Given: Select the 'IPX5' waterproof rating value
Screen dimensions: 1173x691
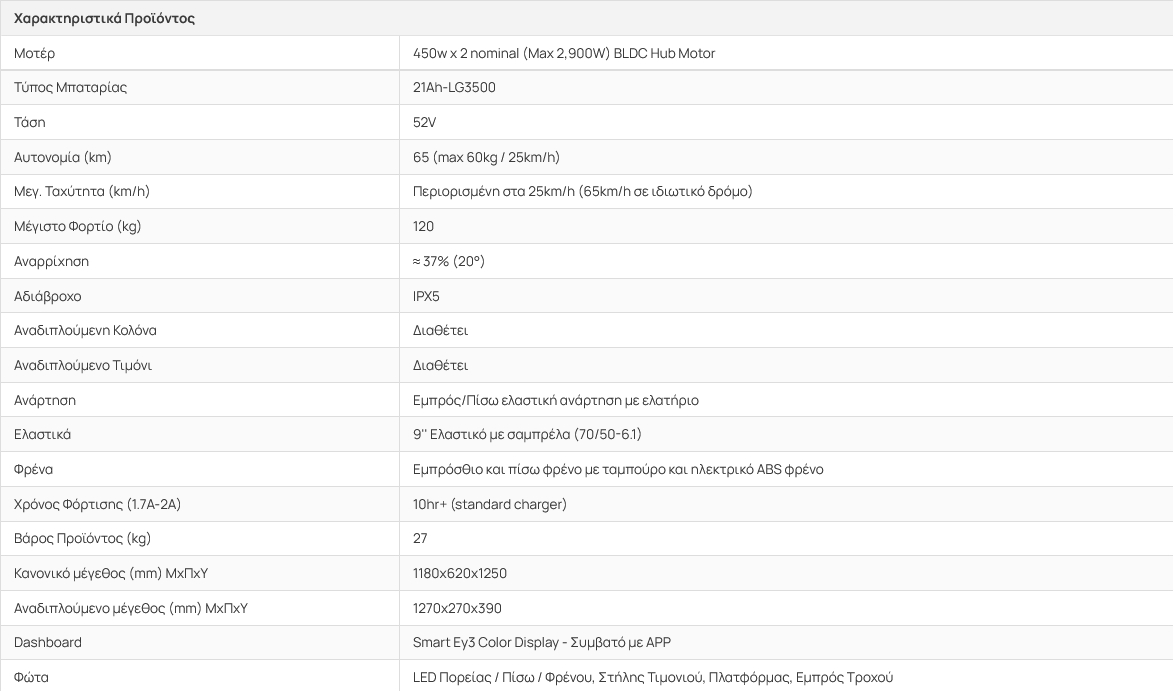Looking at the screenshot, I should click(426, 296).
